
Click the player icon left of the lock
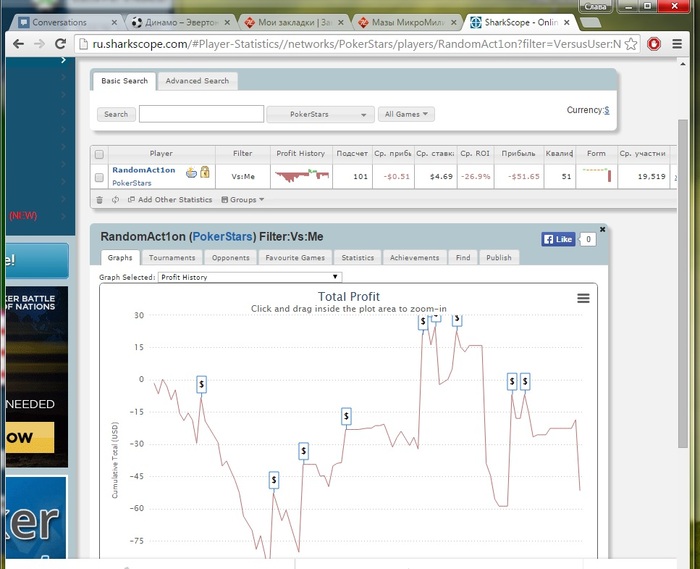pyautogui.click(x=192, y=172)
